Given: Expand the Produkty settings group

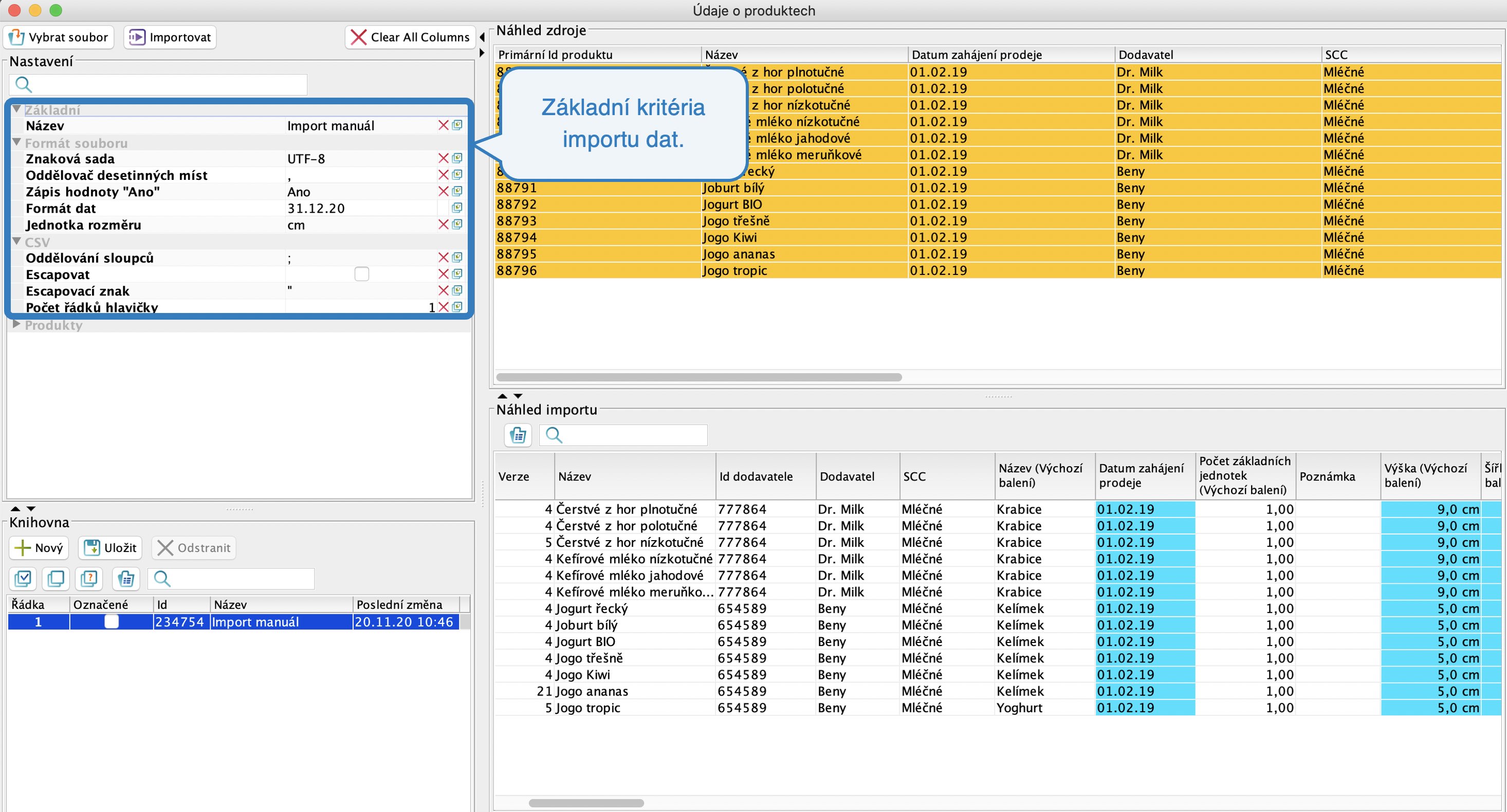Looking at the screenshot, I should click(x=17, y=324).
